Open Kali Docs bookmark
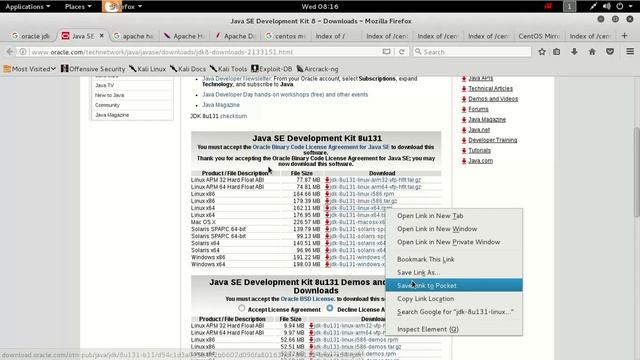 [188, 69]
